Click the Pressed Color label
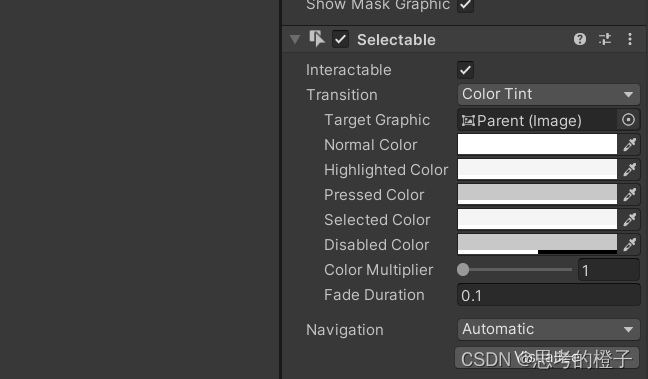 (374, 195)
